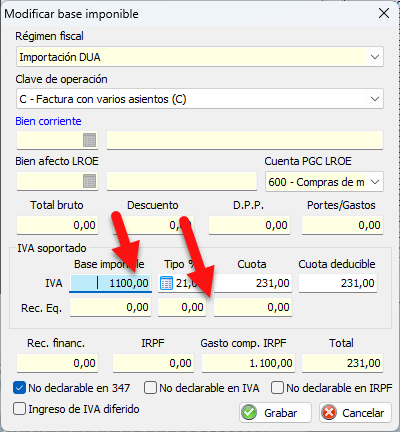This screenshot has width=400, height=432.
Task: Click the IRPF value field
Action: 153,363
